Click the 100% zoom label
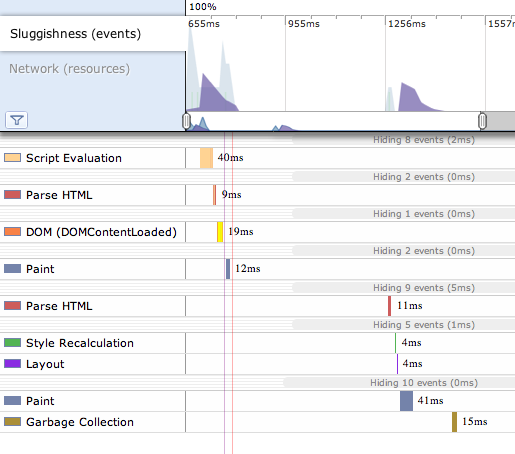 [x=203, y=7]
